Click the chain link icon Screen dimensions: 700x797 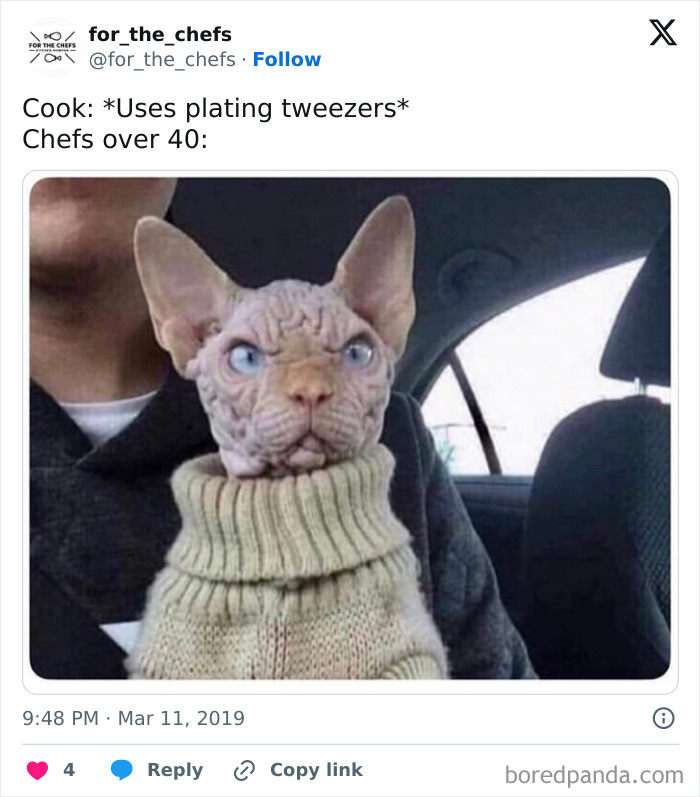click(x=244, y=771)
